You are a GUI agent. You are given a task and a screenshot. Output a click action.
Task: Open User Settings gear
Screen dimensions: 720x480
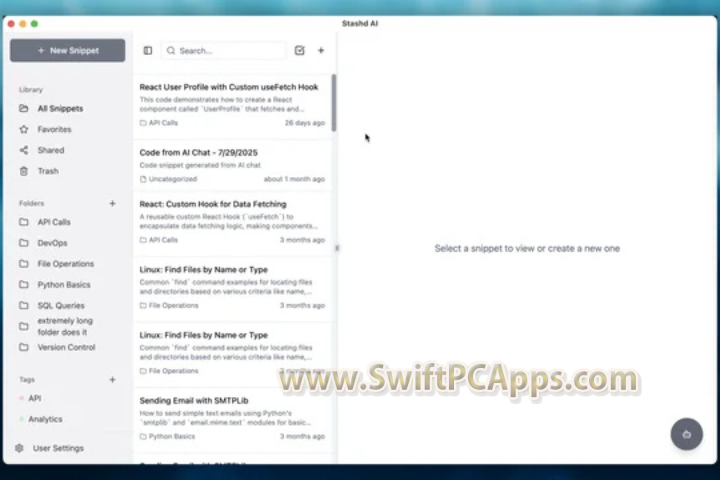(x=57, y=448)
